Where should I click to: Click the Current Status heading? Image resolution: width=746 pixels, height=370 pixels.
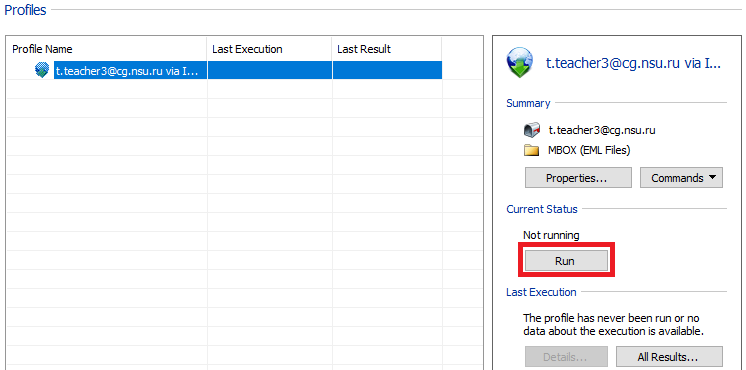pyautogui.click(x=542, y=209)
